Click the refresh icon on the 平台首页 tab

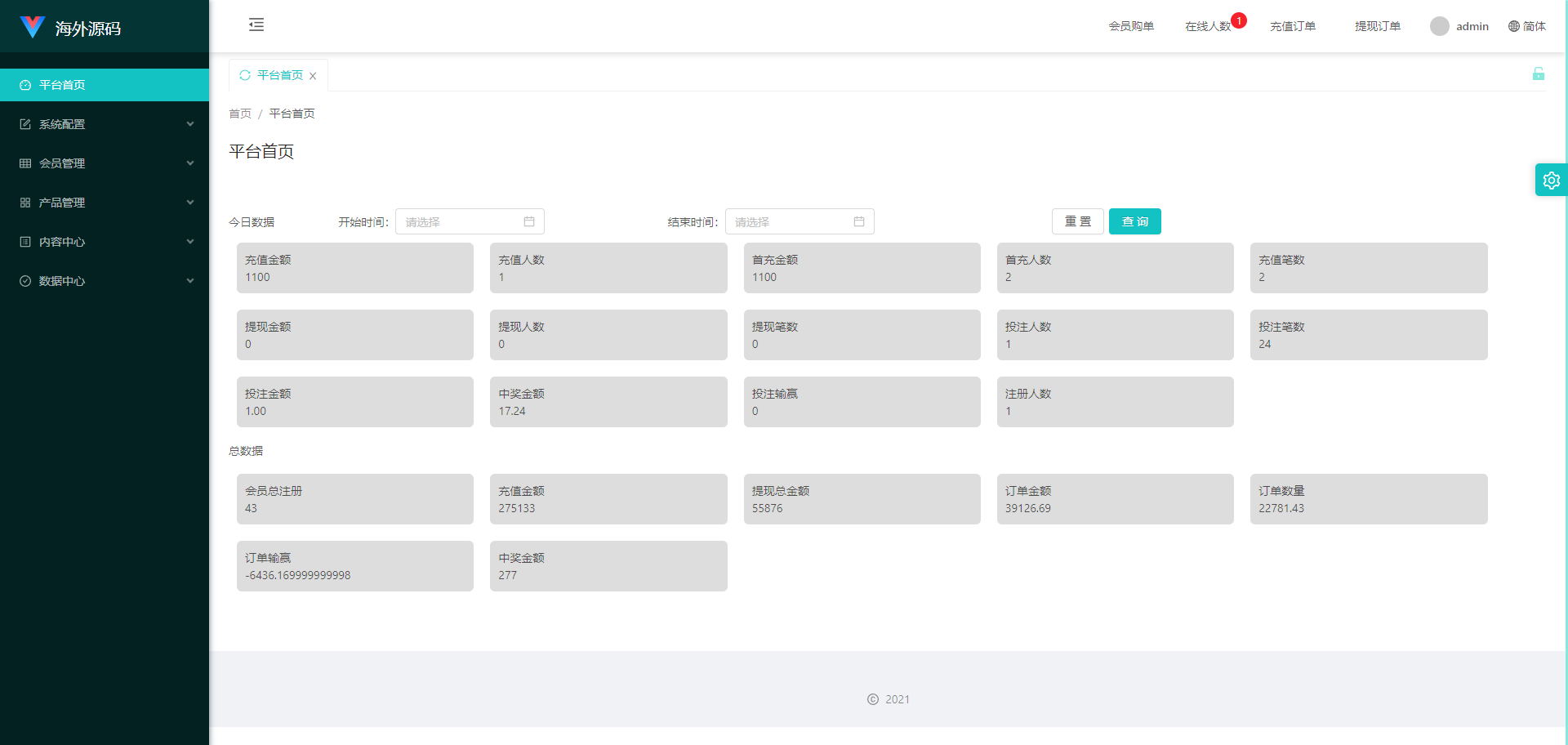pos(245,75)
